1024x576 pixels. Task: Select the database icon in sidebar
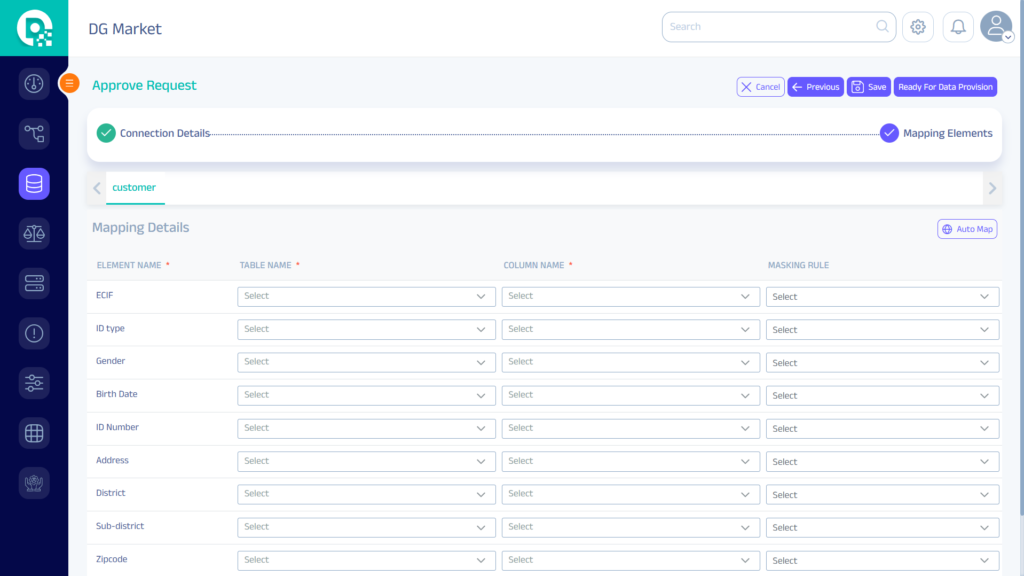(34, 184)
